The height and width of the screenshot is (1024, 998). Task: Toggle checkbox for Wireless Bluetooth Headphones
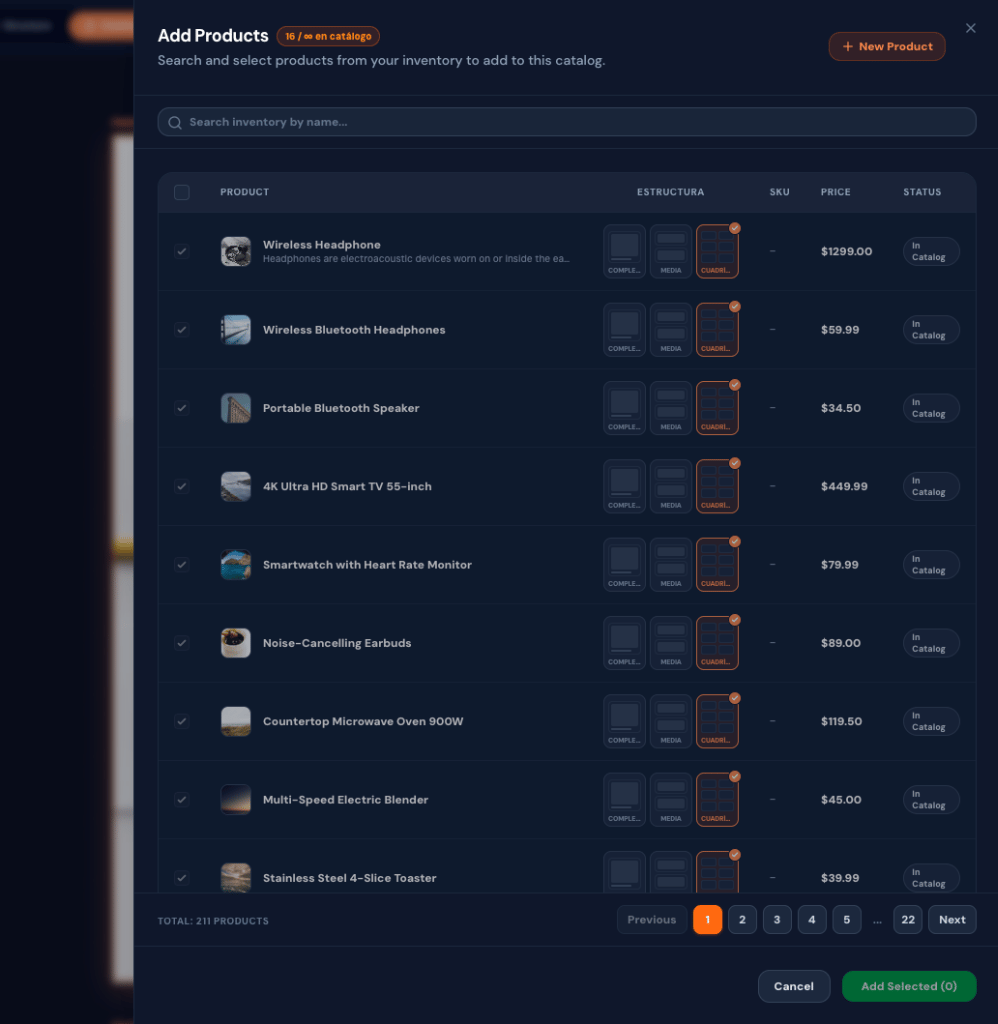[182, 330]
